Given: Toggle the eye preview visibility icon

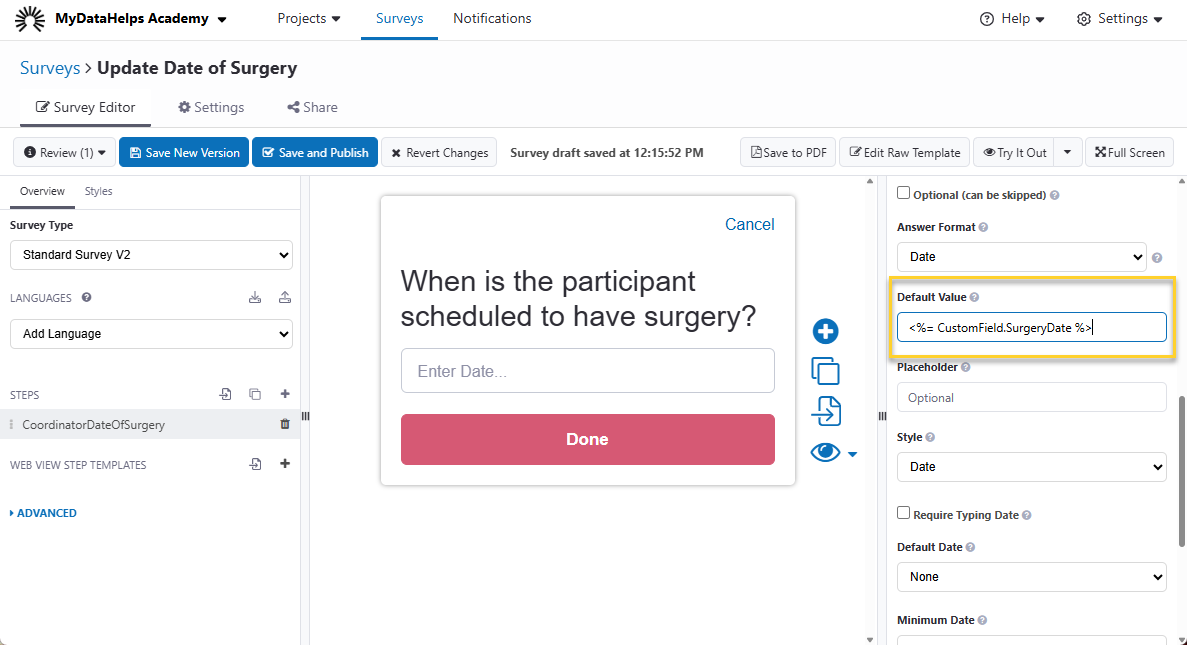Looking at the screenshot, I should 825,453.
